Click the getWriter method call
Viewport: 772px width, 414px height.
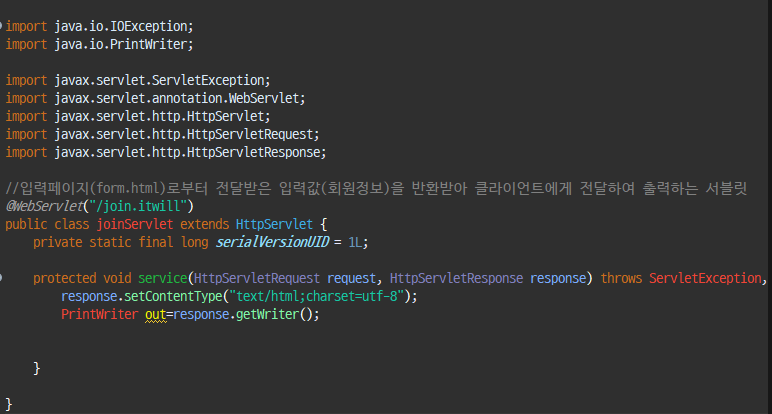click(x=267, y=315)
